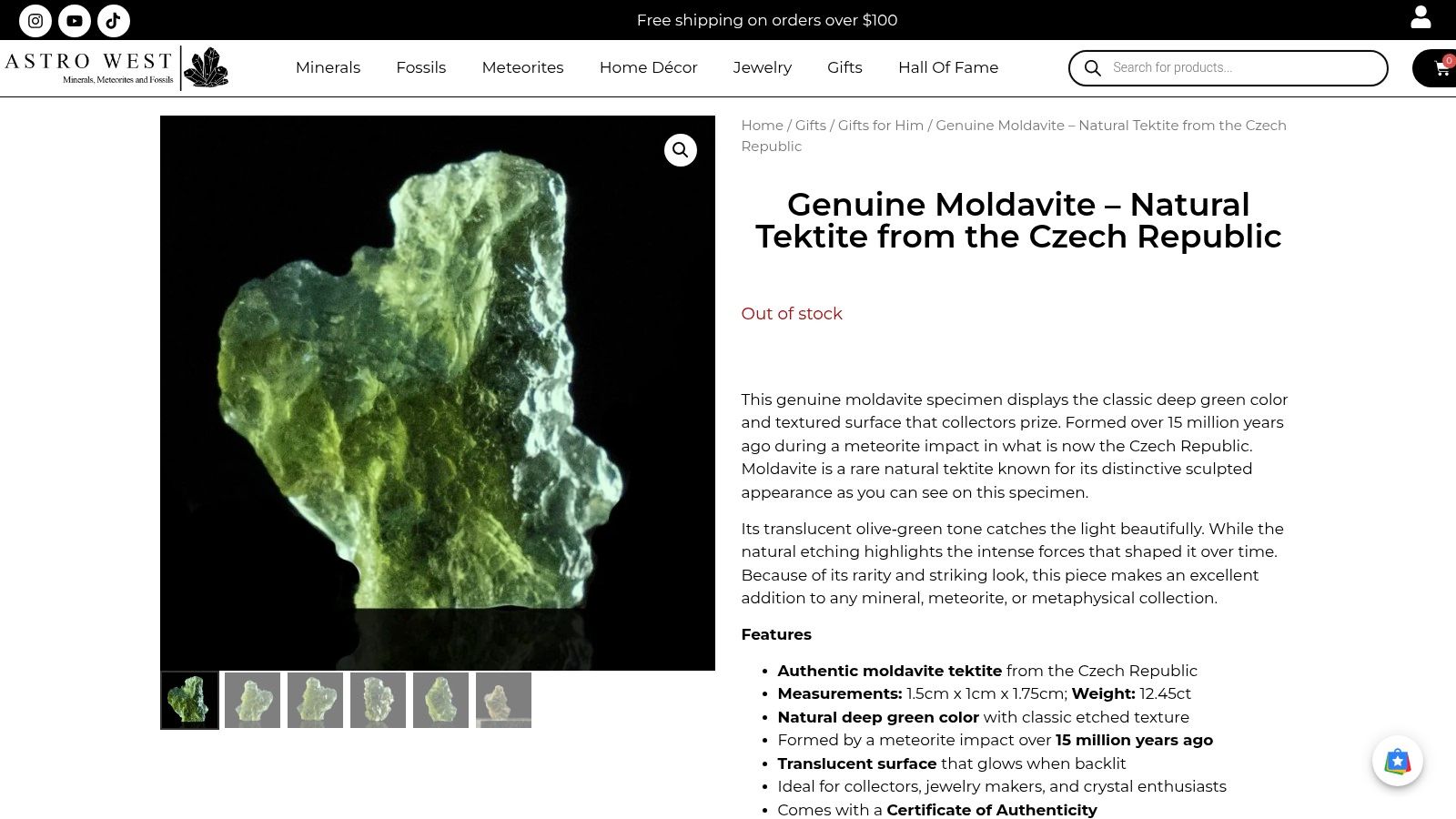Click 'Natural deep green color' bullet

878,717
